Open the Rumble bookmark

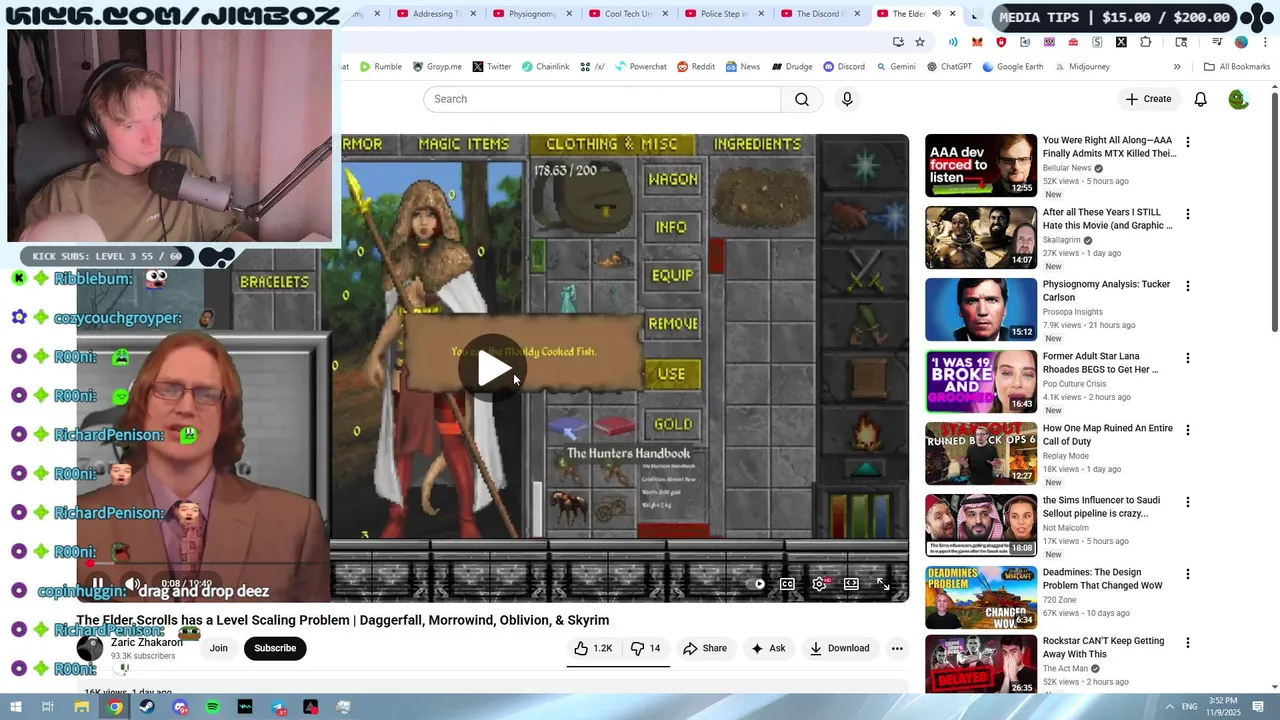coord(380,67)
